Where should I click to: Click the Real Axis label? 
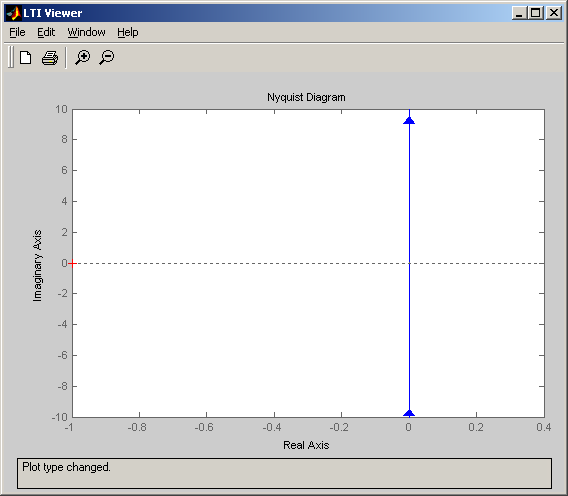point(306,445)
